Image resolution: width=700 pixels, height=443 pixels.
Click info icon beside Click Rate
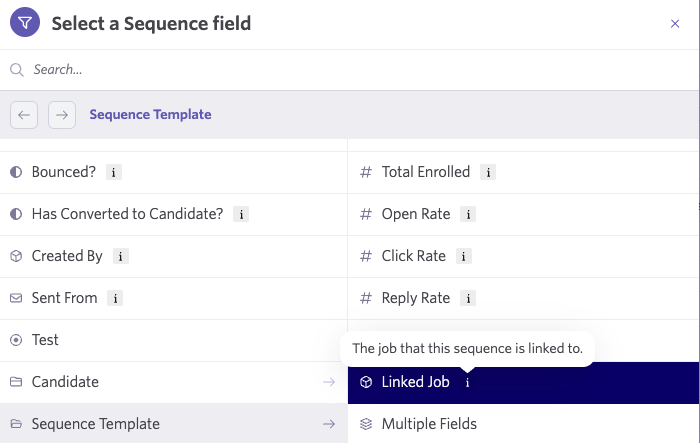pyautogui.click(x=464, y=256)
